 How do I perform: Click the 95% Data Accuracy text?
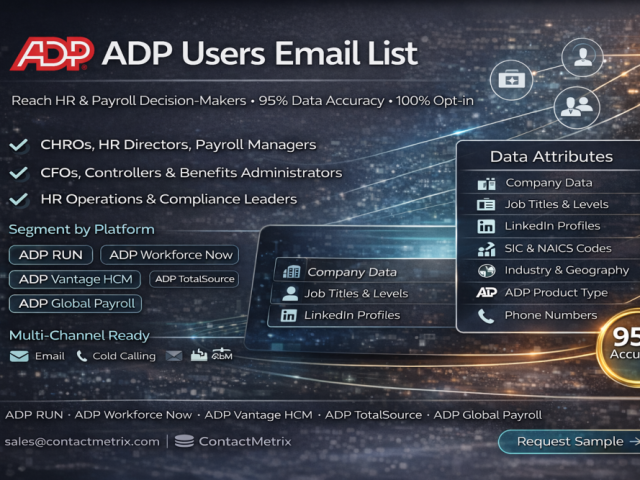click(321, 100)
